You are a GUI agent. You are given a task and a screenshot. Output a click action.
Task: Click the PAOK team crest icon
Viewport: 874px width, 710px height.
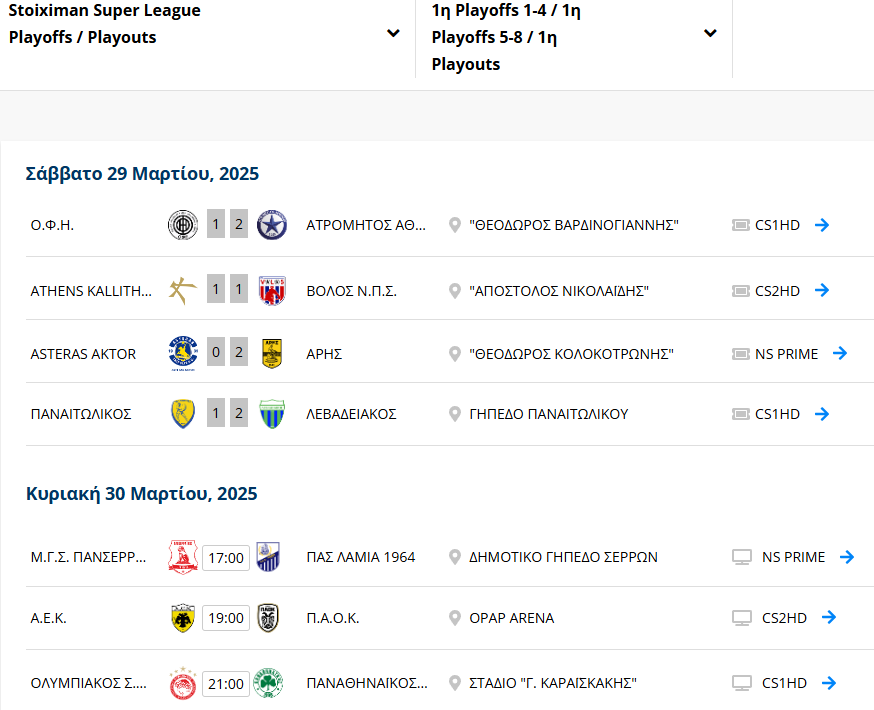268,618
